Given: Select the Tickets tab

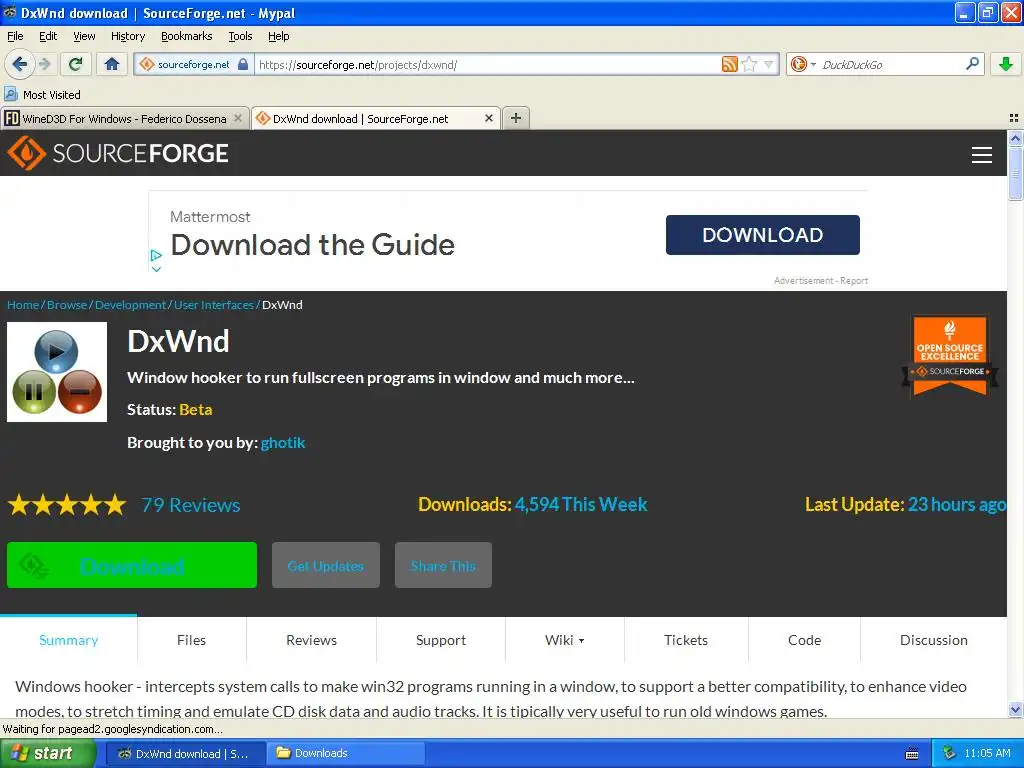Looking at the screenshot, I should 686,640.
